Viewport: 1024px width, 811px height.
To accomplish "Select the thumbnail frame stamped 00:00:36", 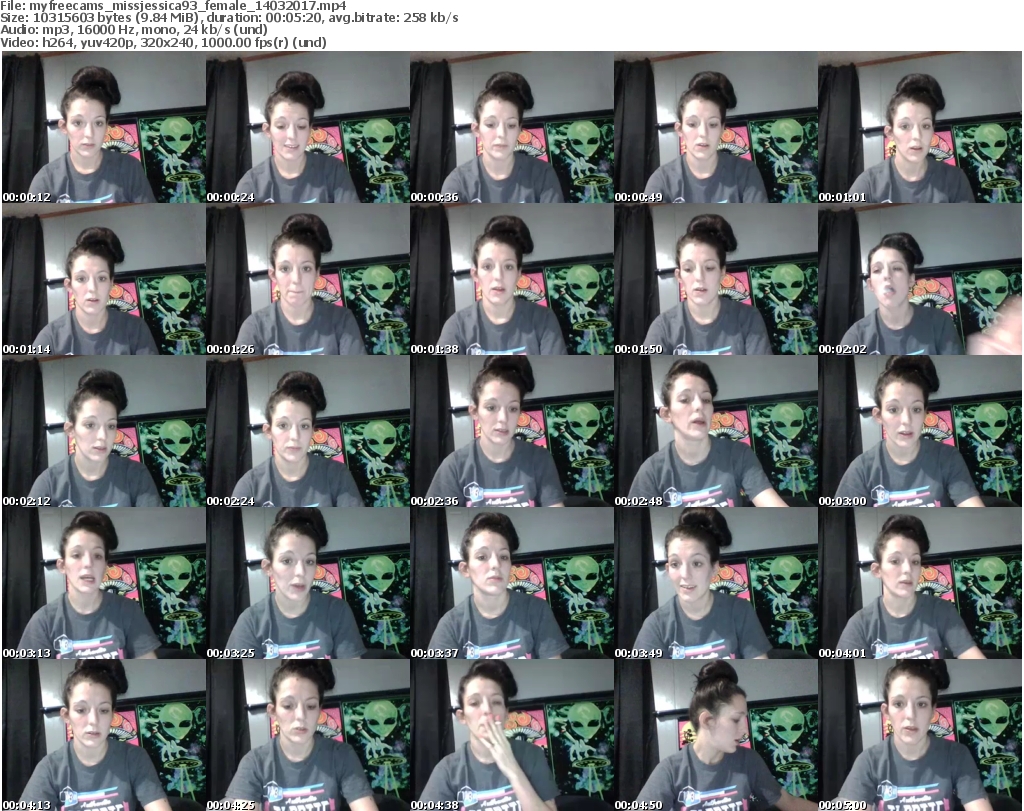I will coord(512,127).
